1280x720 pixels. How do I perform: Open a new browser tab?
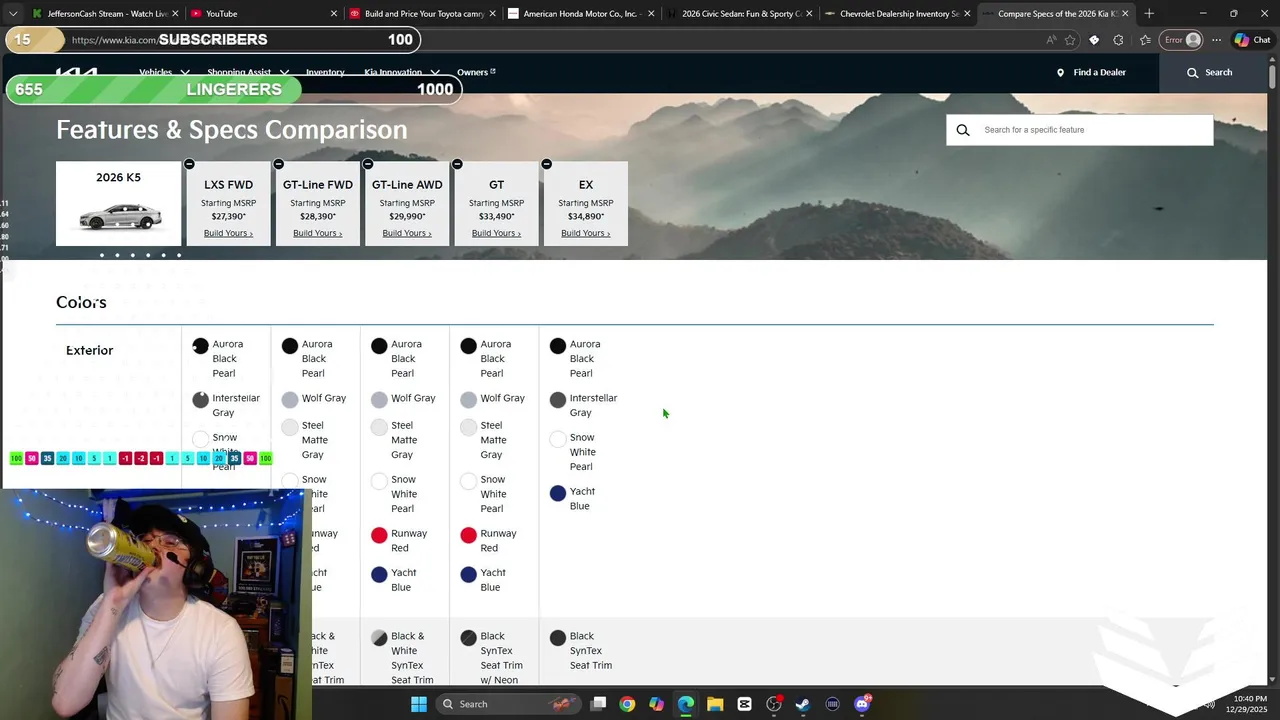pyautogui.click(x=1149, y=13)
